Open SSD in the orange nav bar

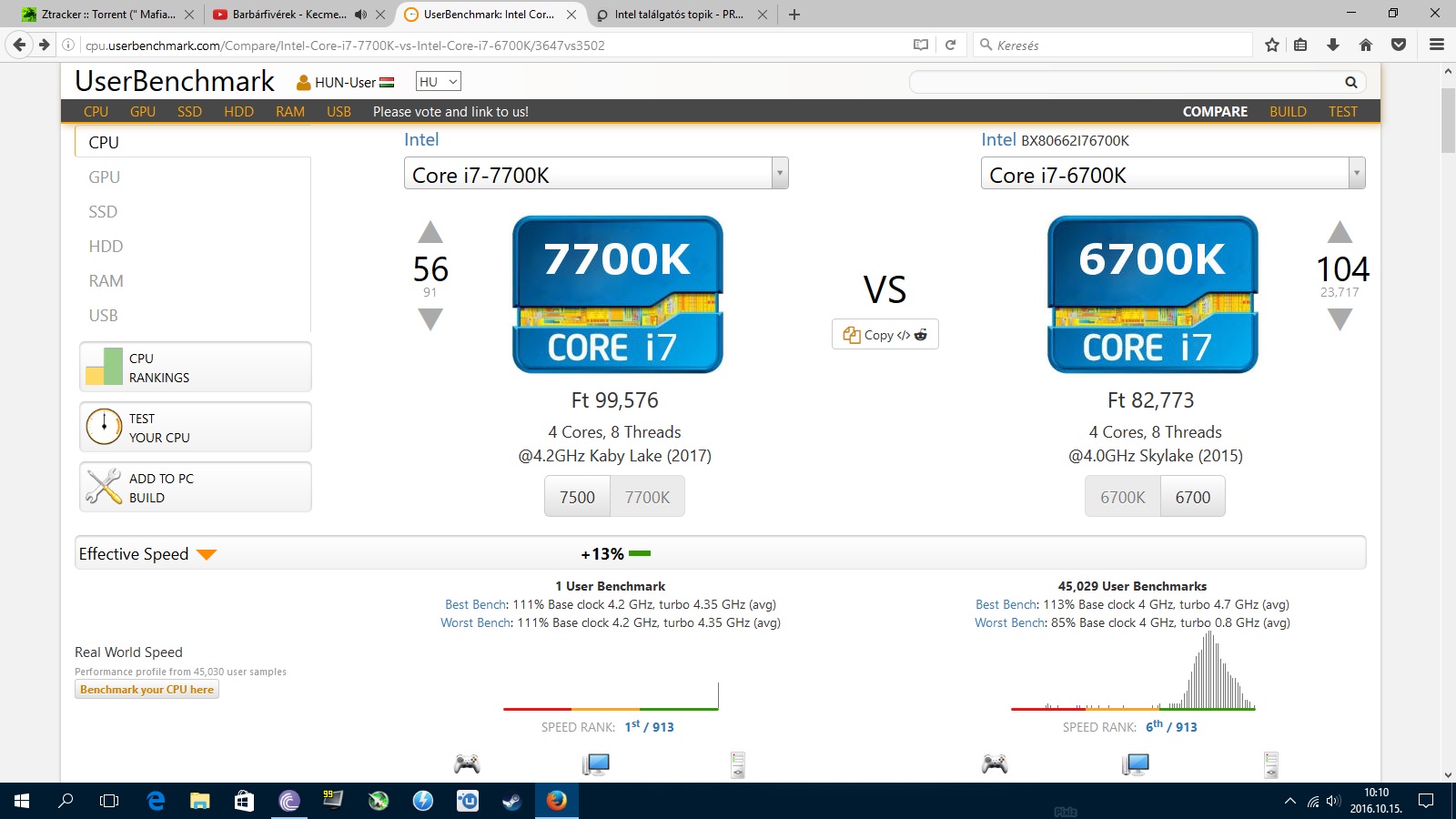pyautogui.click(x=189, y=112)
